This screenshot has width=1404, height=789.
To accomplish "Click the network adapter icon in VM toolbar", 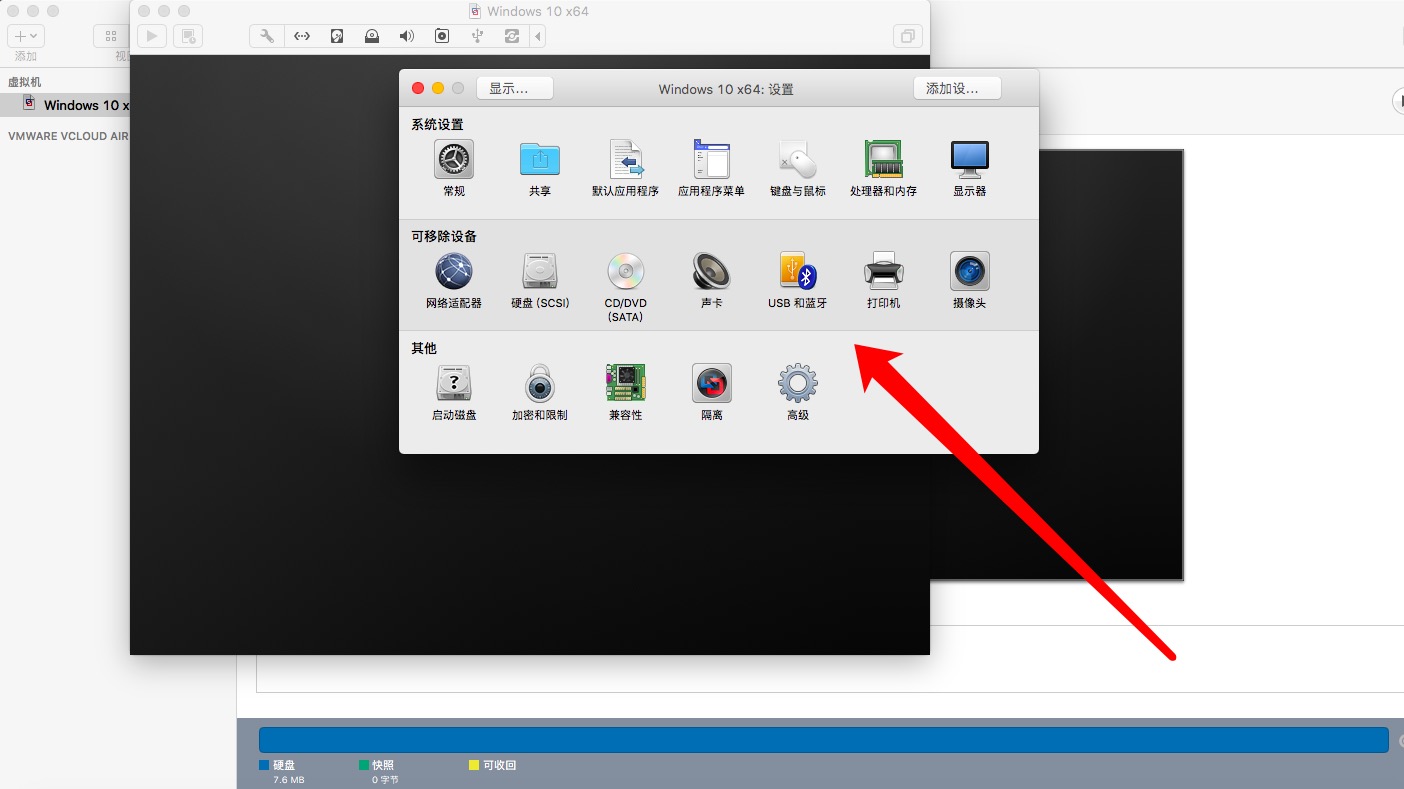I will [302, 36].
